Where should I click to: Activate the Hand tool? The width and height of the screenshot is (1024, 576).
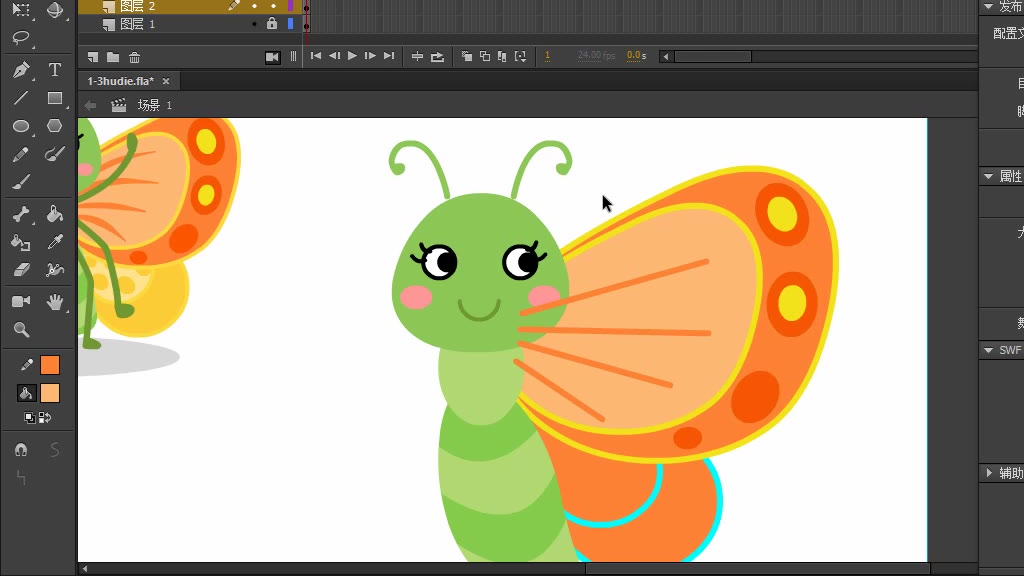[x=55, y=301]
